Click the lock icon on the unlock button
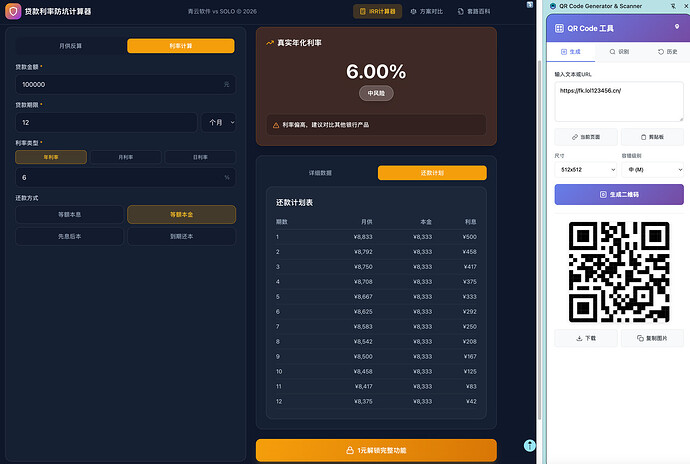The image size is (690, 464). [x=350, y=450]
